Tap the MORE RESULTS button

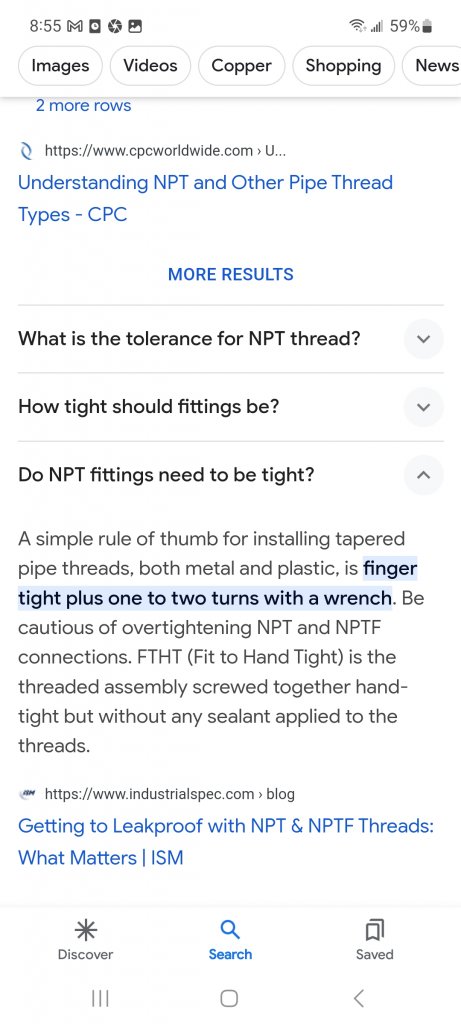pos(230,274)
